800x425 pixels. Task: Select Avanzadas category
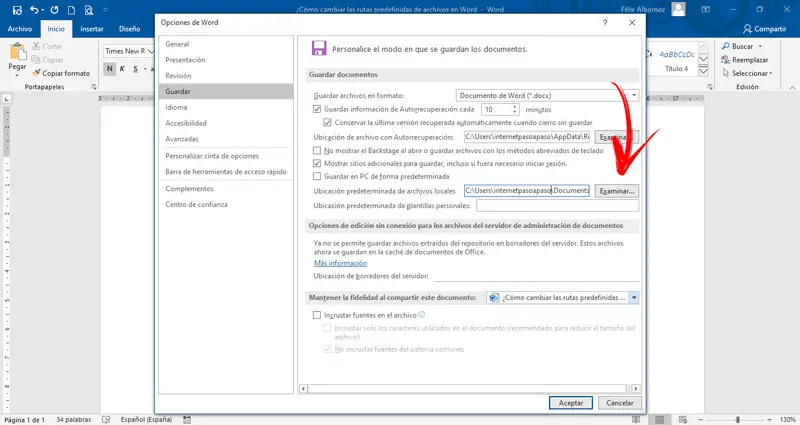(x=226, y=139)
